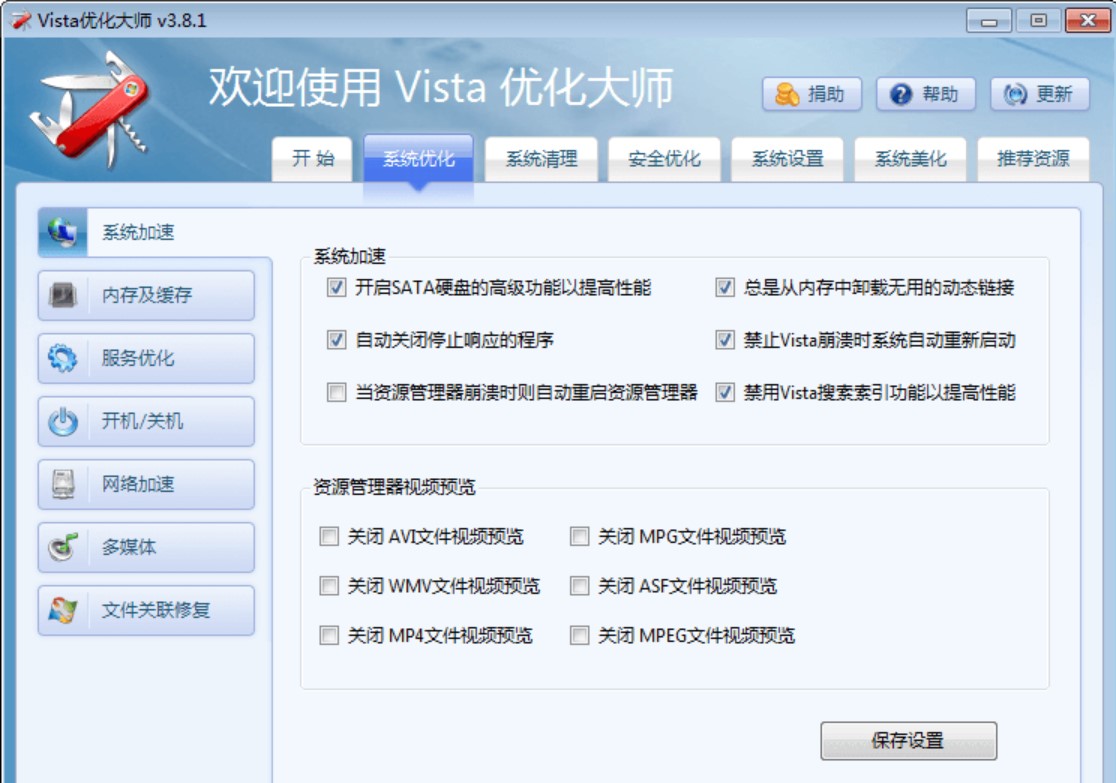Viewport: 1116px width, 783px height.
Task: Click the 更新 update button
Action: tap(1040, 94)
